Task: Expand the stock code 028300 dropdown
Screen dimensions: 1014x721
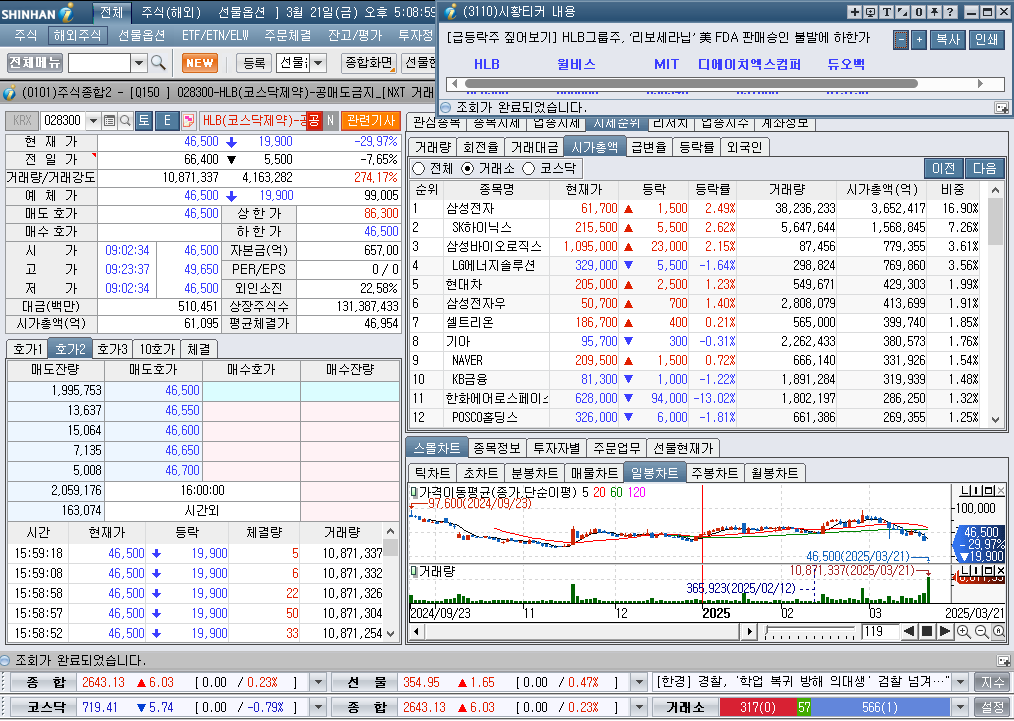Action: coord(93,120)
